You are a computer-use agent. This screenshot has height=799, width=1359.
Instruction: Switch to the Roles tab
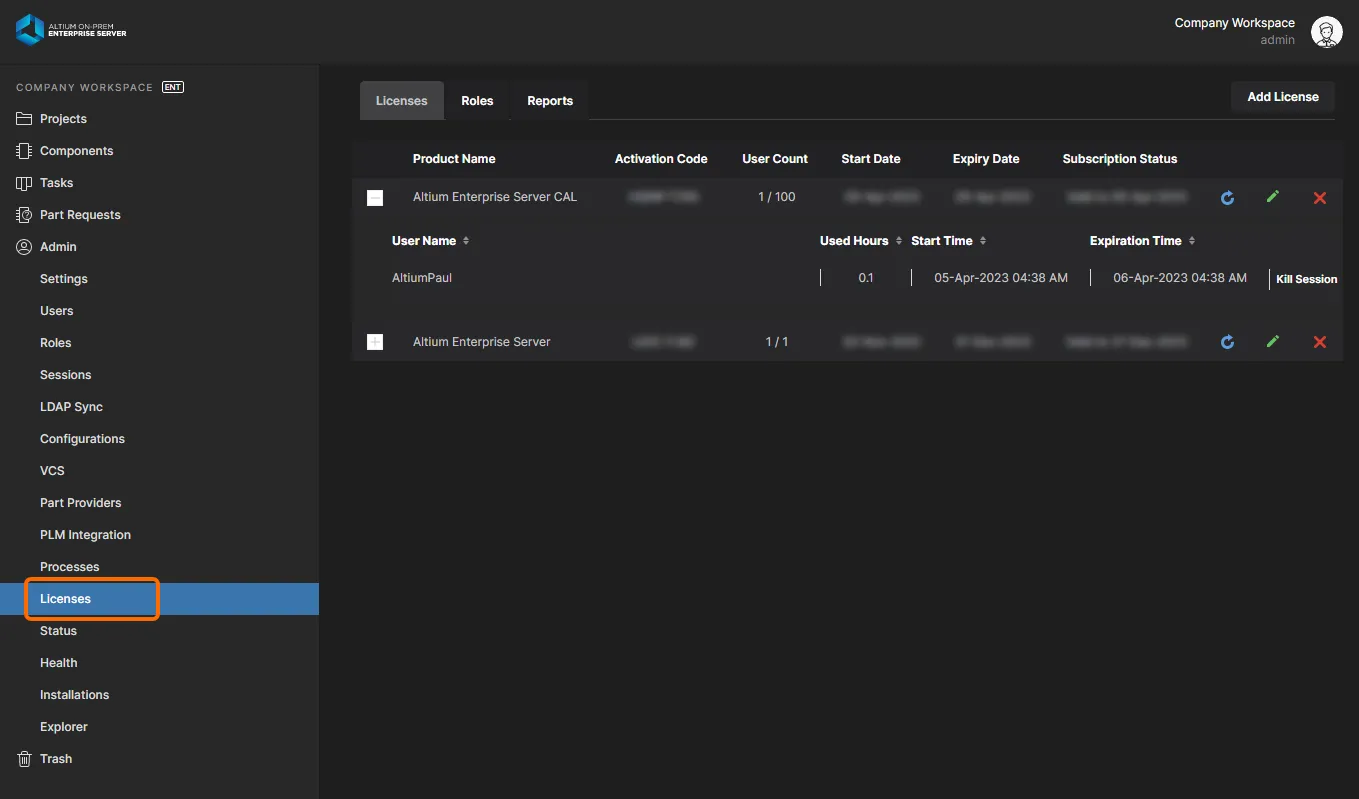(477, 101)
